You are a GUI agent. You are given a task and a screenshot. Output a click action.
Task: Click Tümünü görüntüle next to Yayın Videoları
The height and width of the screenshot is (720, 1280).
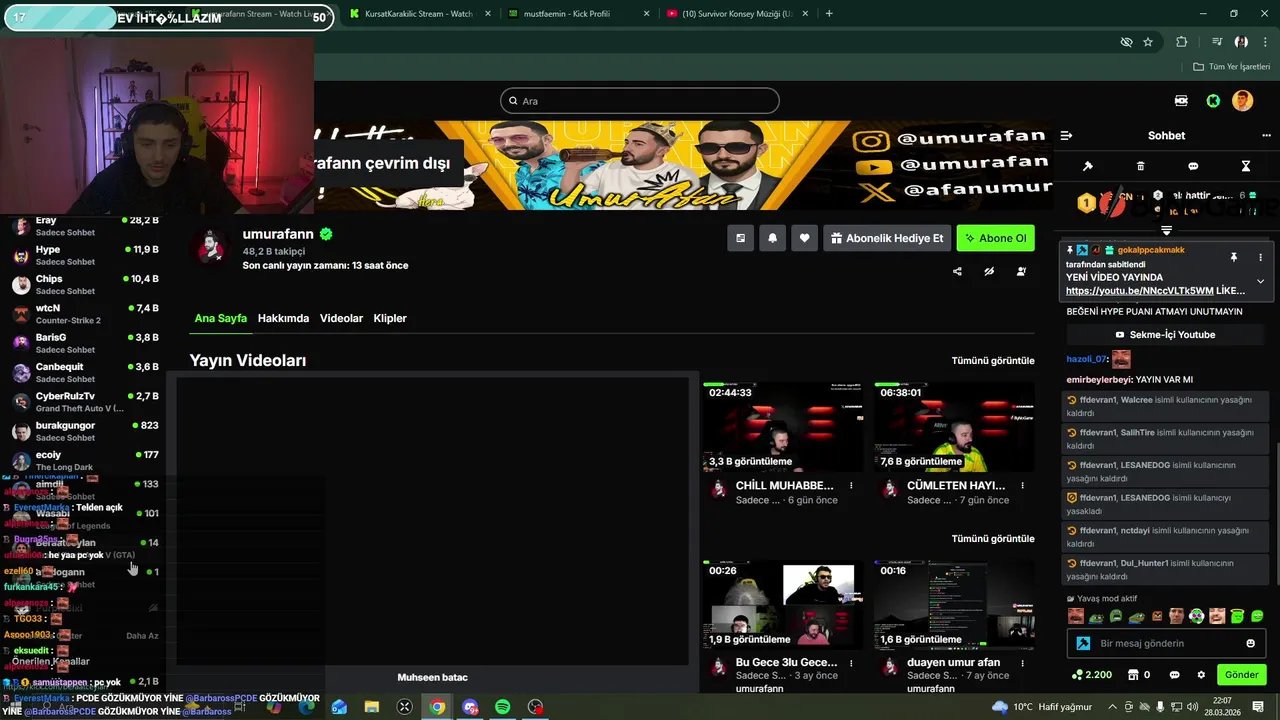tap(993, 360)
